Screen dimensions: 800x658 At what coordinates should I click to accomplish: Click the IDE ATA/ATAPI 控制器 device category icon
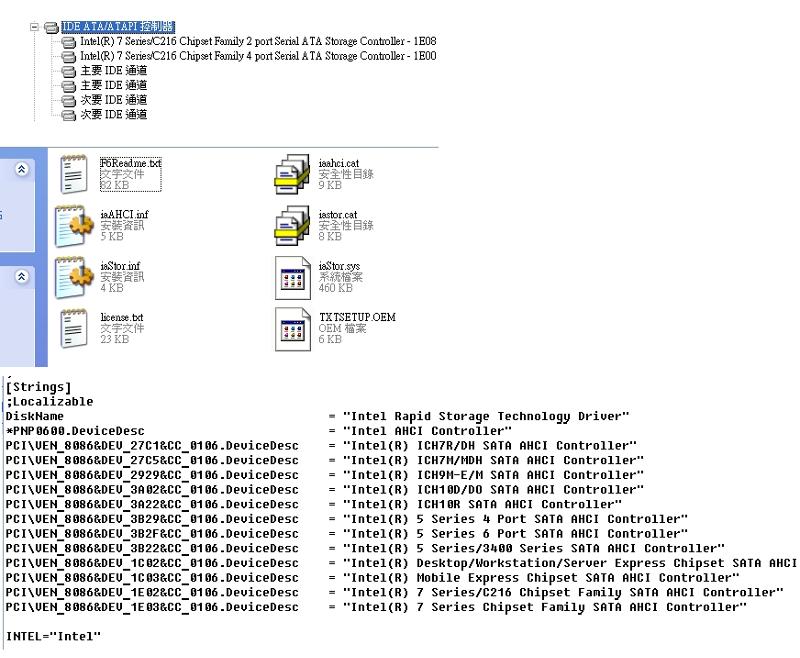(x=51, y=27)
